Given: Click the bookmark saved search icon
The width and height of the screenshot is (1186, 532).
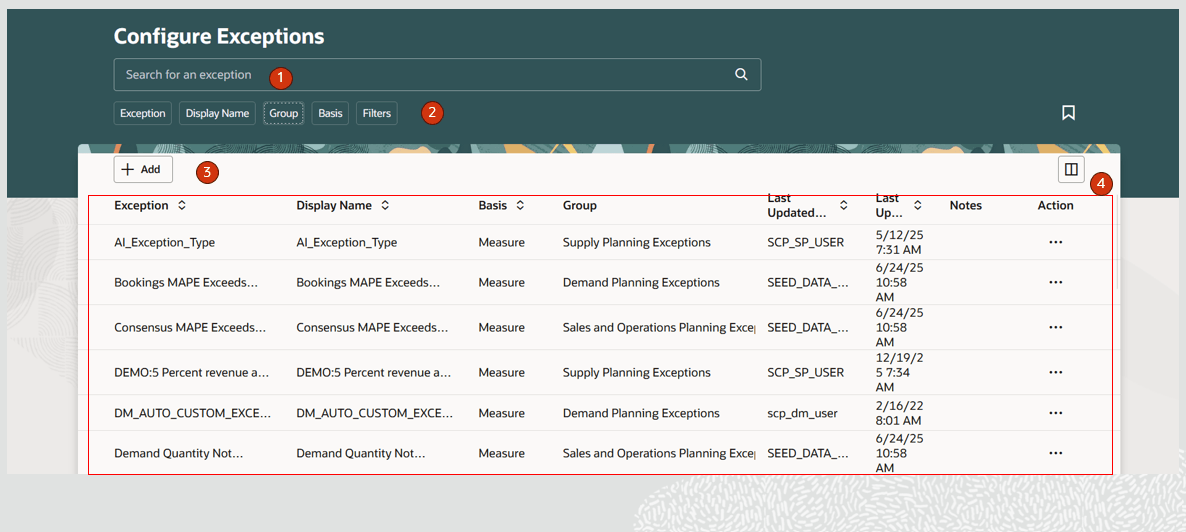Looking at the screenshot, I should click(1068, 113).
